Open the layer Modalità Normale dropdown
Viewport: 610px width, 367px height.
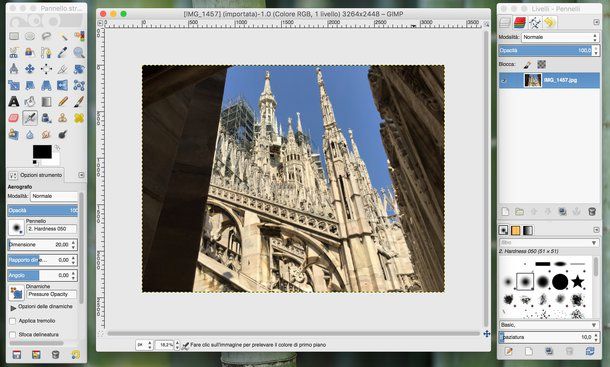point(560,37)
